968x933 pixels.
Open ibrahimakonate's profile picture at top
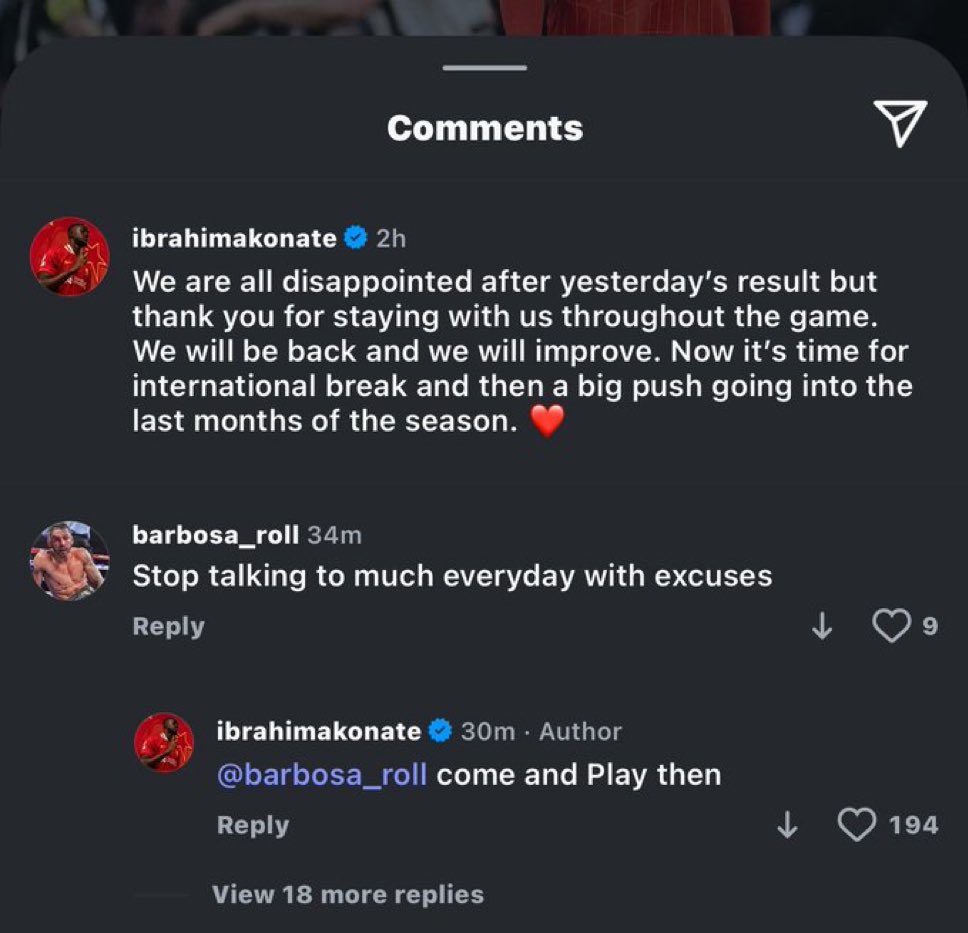coord(70,256)
